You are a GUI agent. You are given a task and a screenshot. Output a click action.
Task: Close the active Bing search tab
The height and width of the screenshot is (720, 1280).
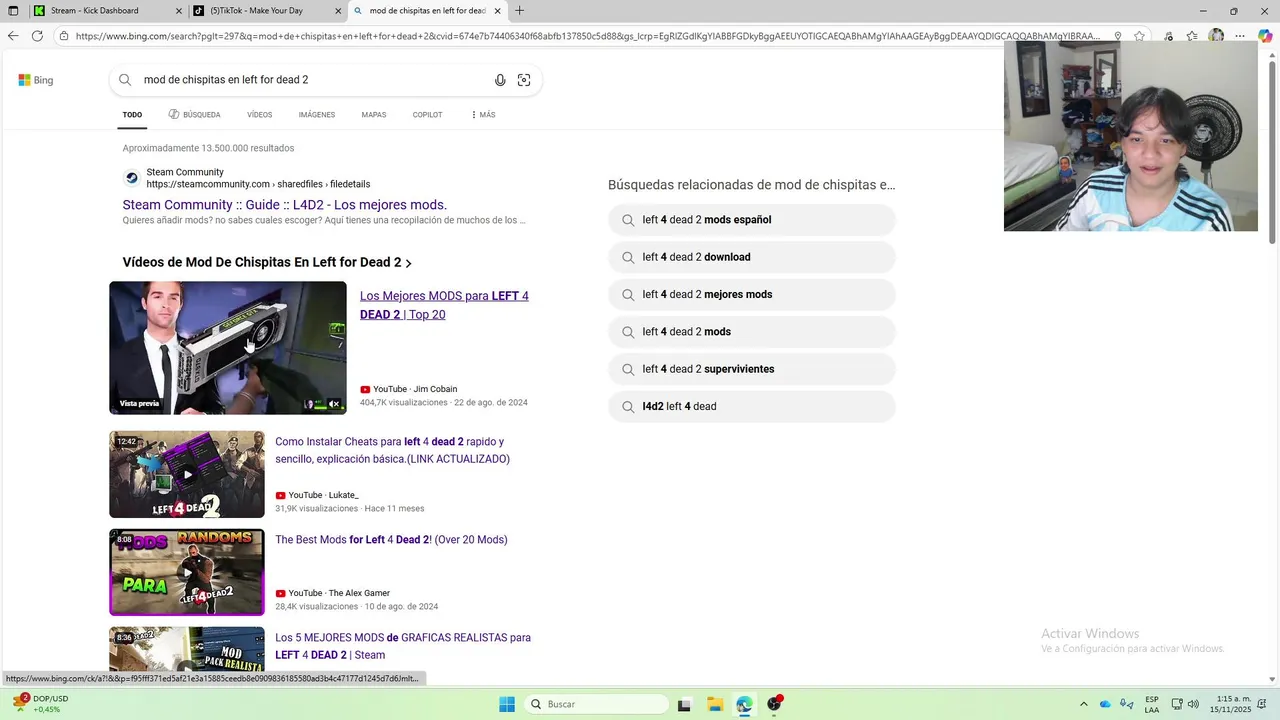click(497, 11)
